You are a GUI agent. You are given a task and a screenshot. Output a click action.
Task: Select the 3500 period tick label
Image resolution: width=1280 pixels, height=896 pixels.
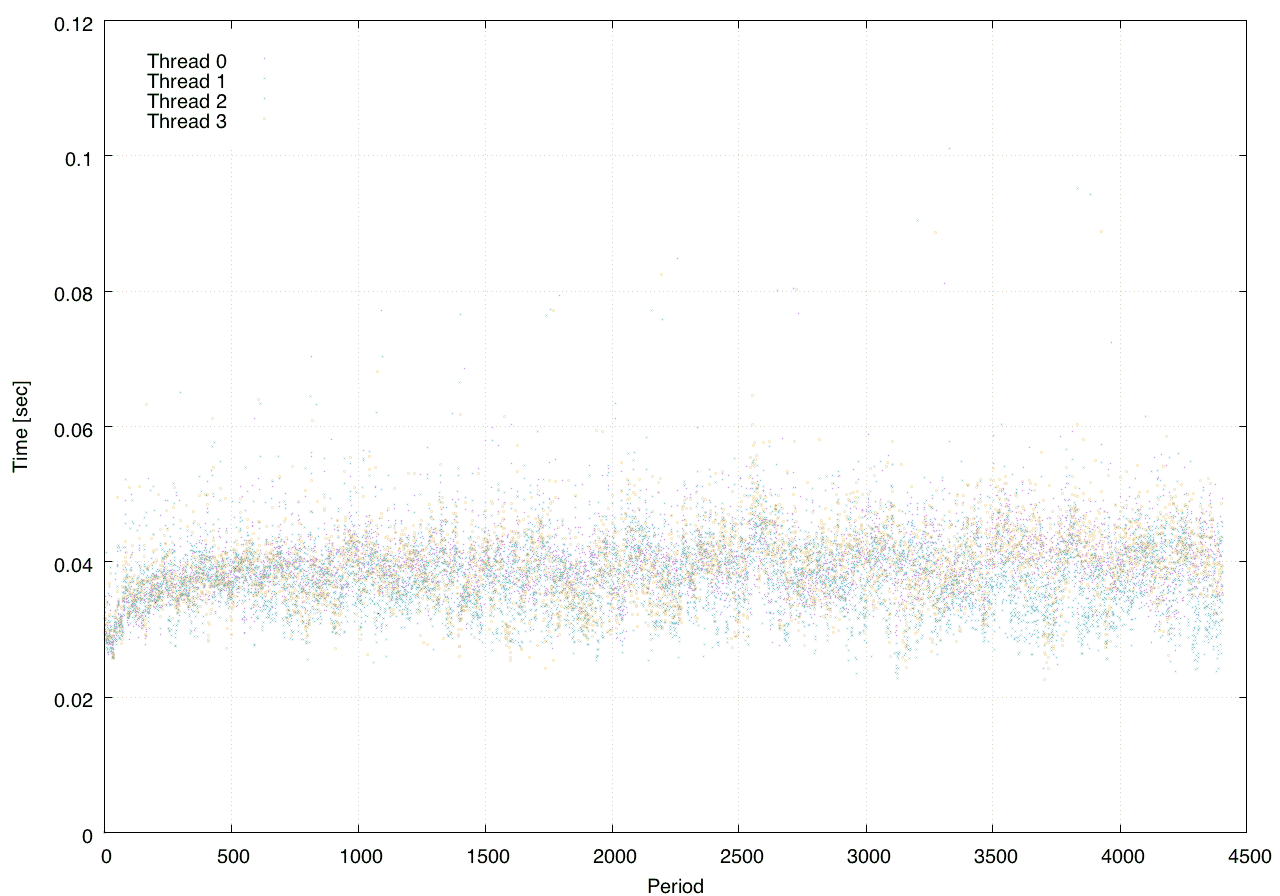point(992,857)
